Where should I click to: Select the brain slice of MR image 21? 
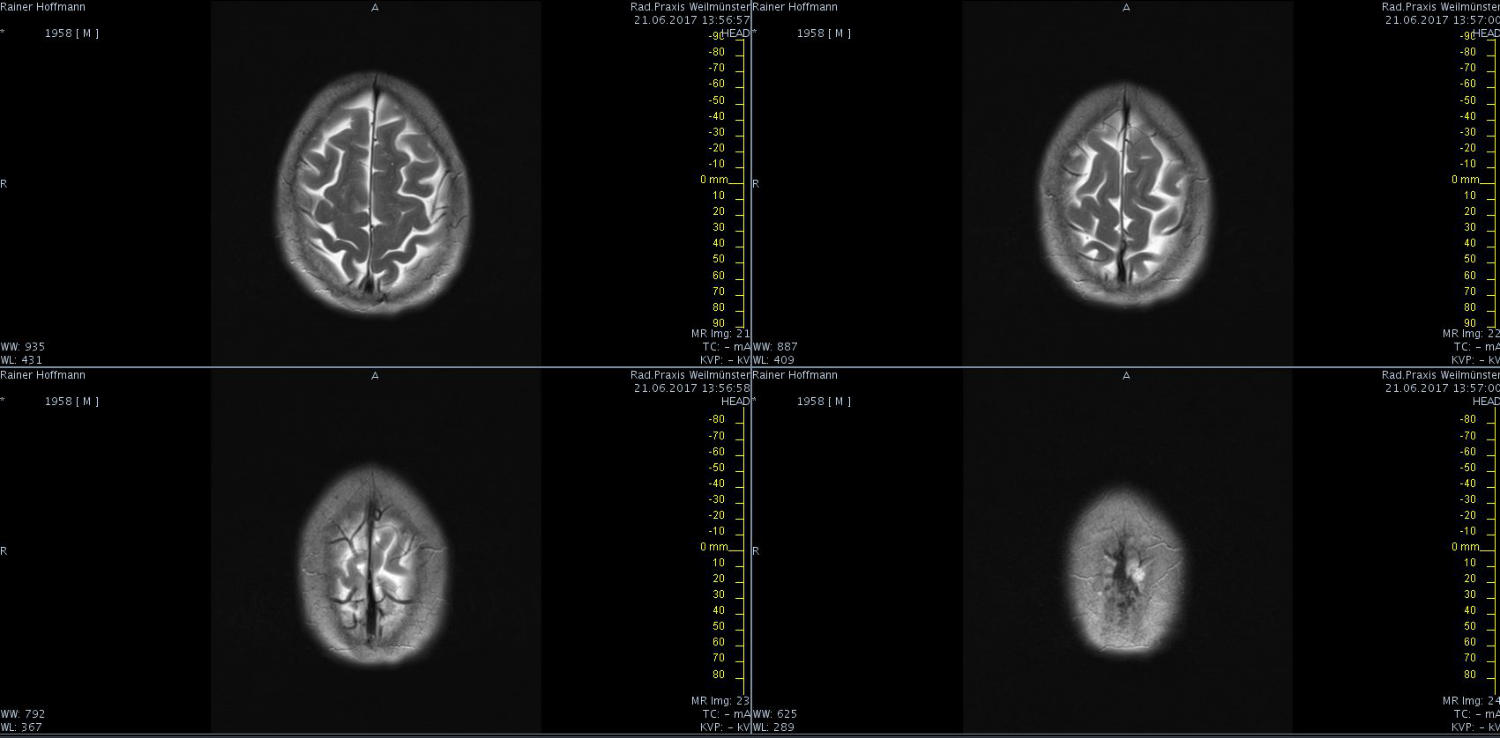373,193
